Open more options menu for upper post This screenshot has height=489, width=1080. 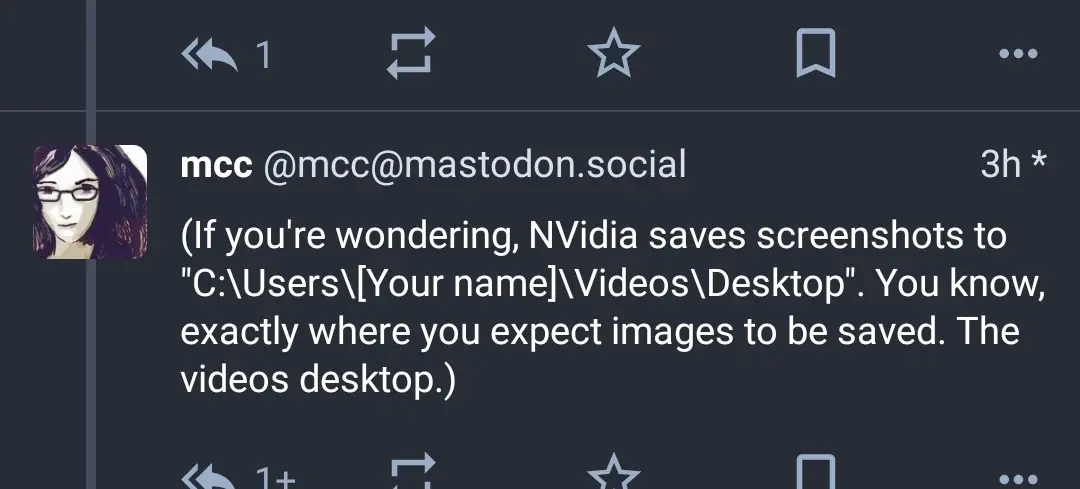[1018, 54]
